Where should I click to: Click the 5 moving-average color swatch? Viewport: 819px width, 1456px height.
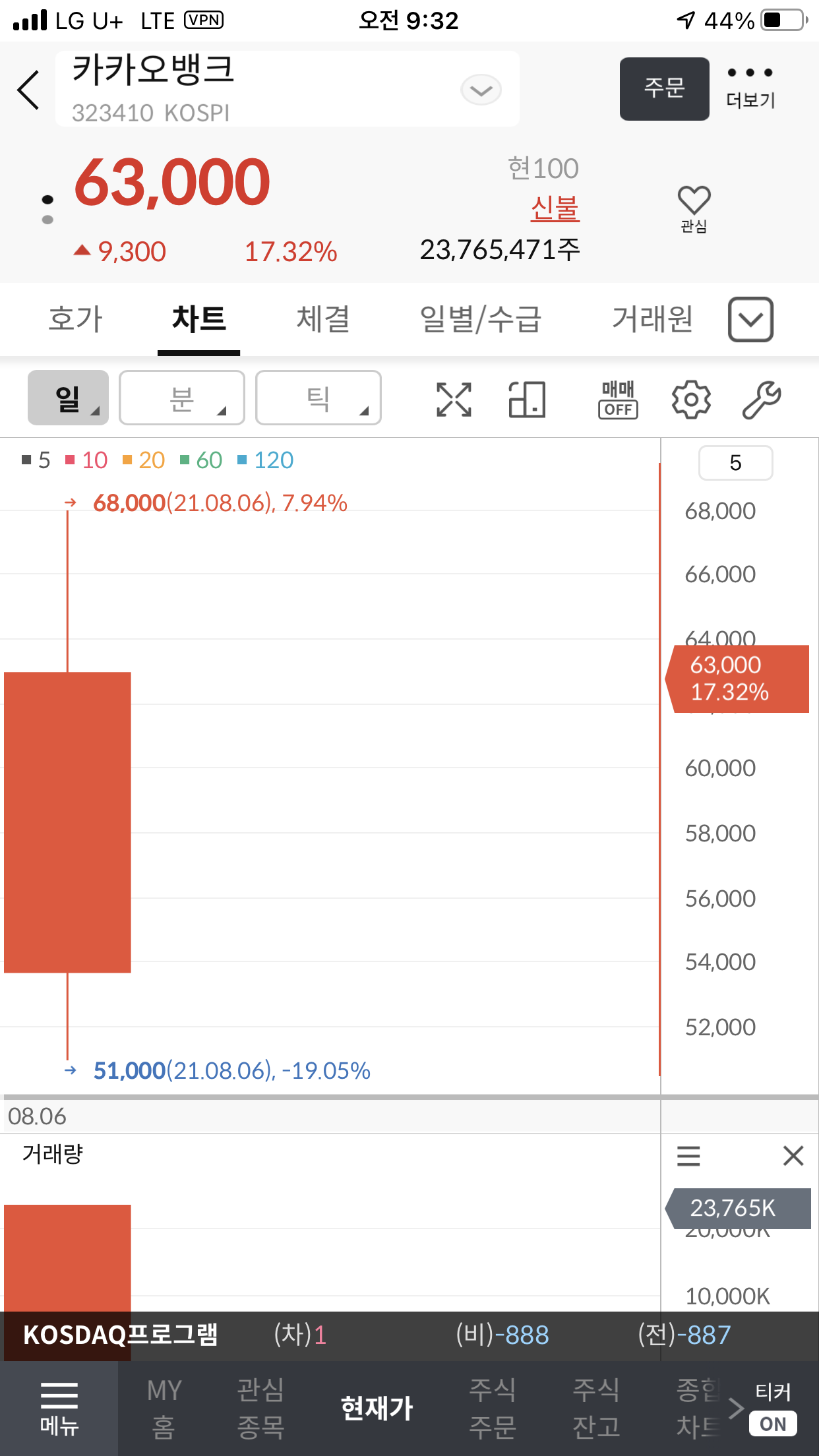[26, 460]
